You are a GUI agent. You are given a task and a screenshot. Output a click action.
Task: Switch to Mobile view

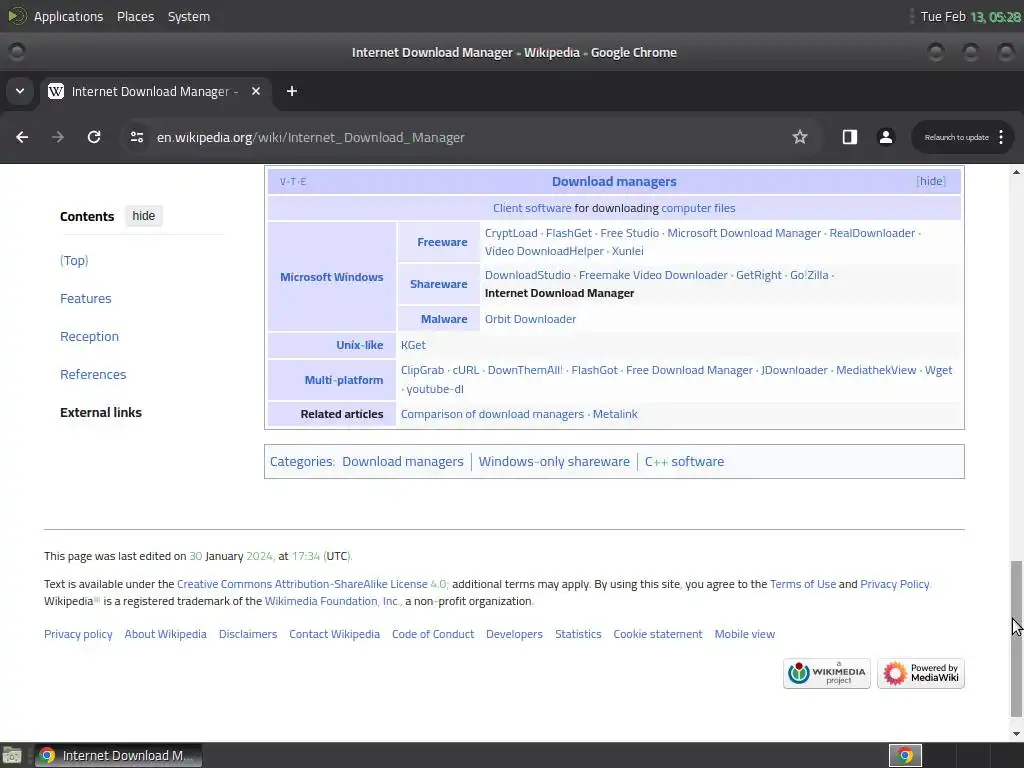click(744, 634)
